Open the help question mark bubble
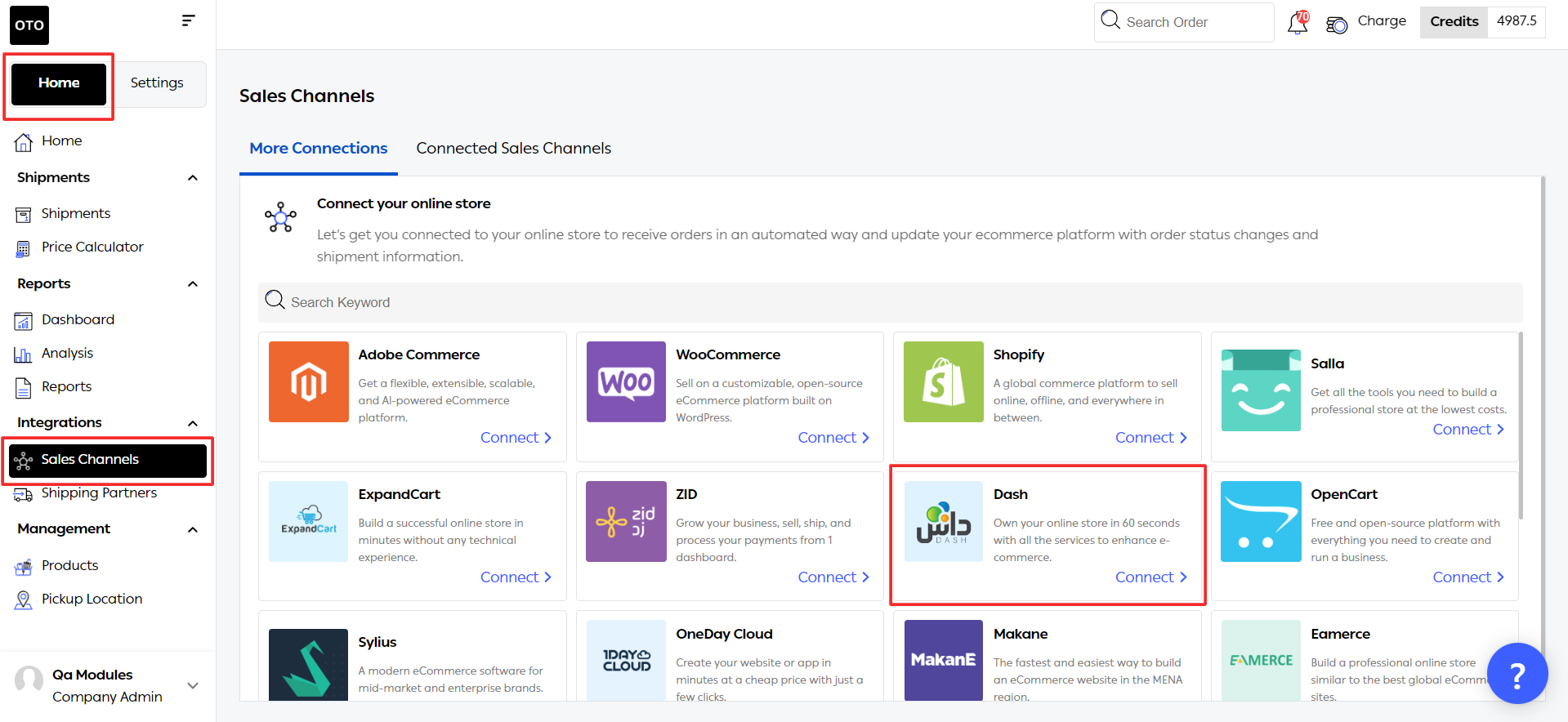The height and width of the screenshot is (722, 1568). 1517,674
